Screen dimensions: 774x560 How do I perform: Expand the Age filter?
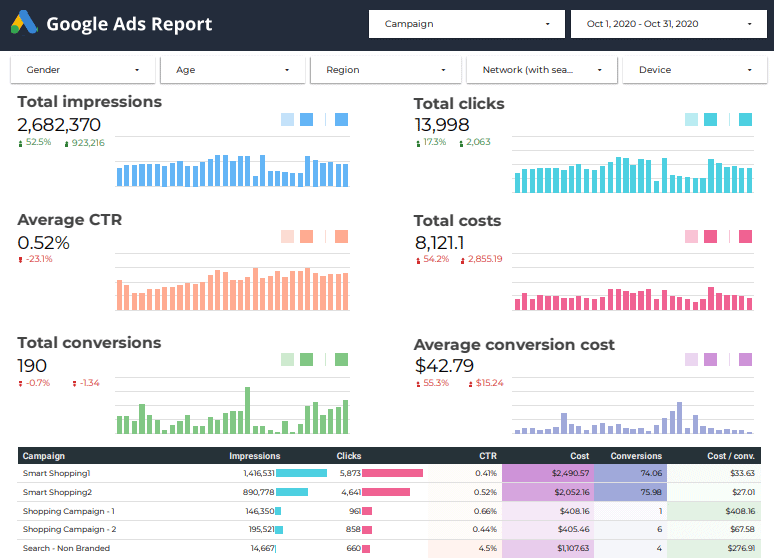coord(232,70)
